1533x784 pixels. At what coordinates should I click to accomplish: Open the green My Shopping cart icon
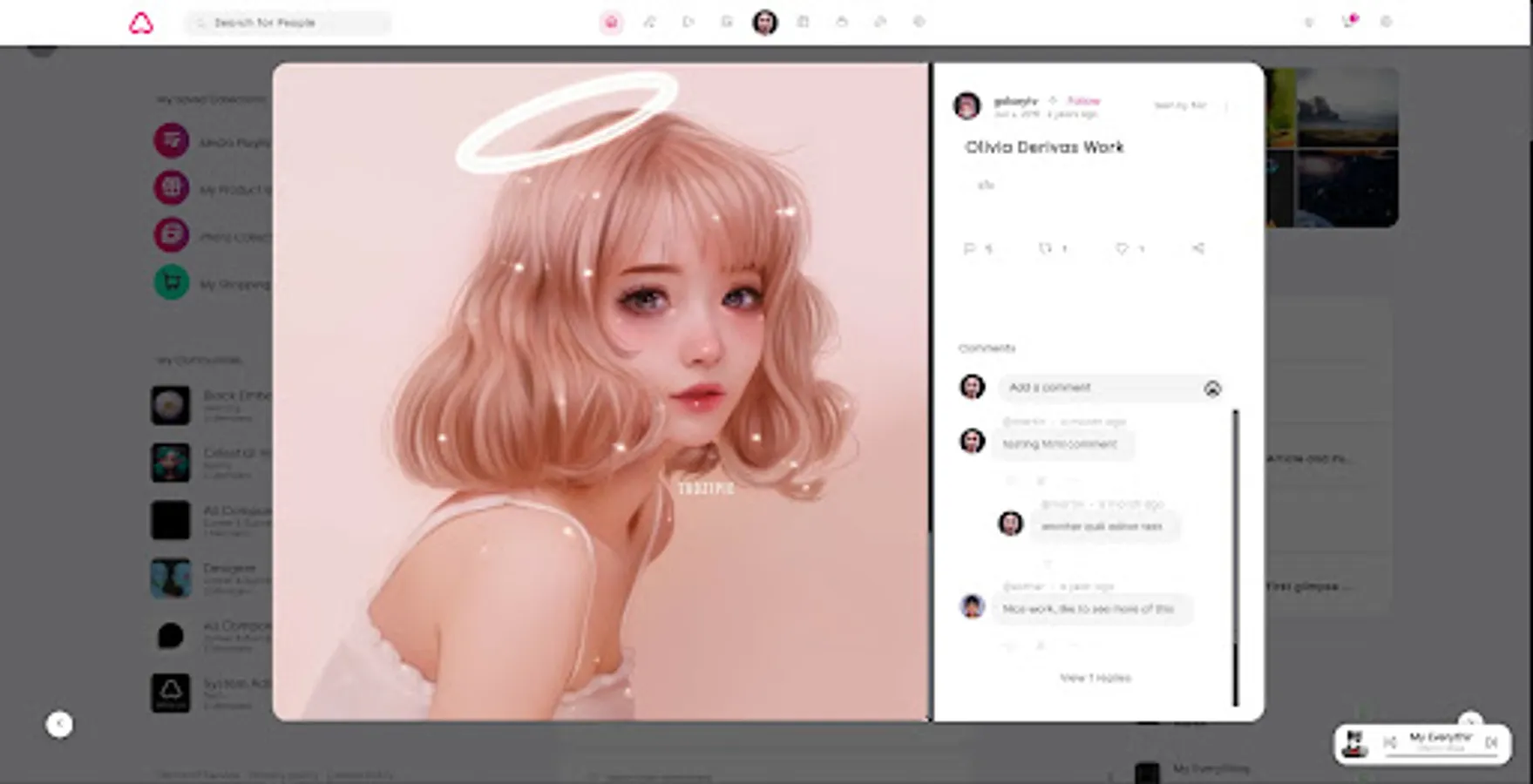172,282
